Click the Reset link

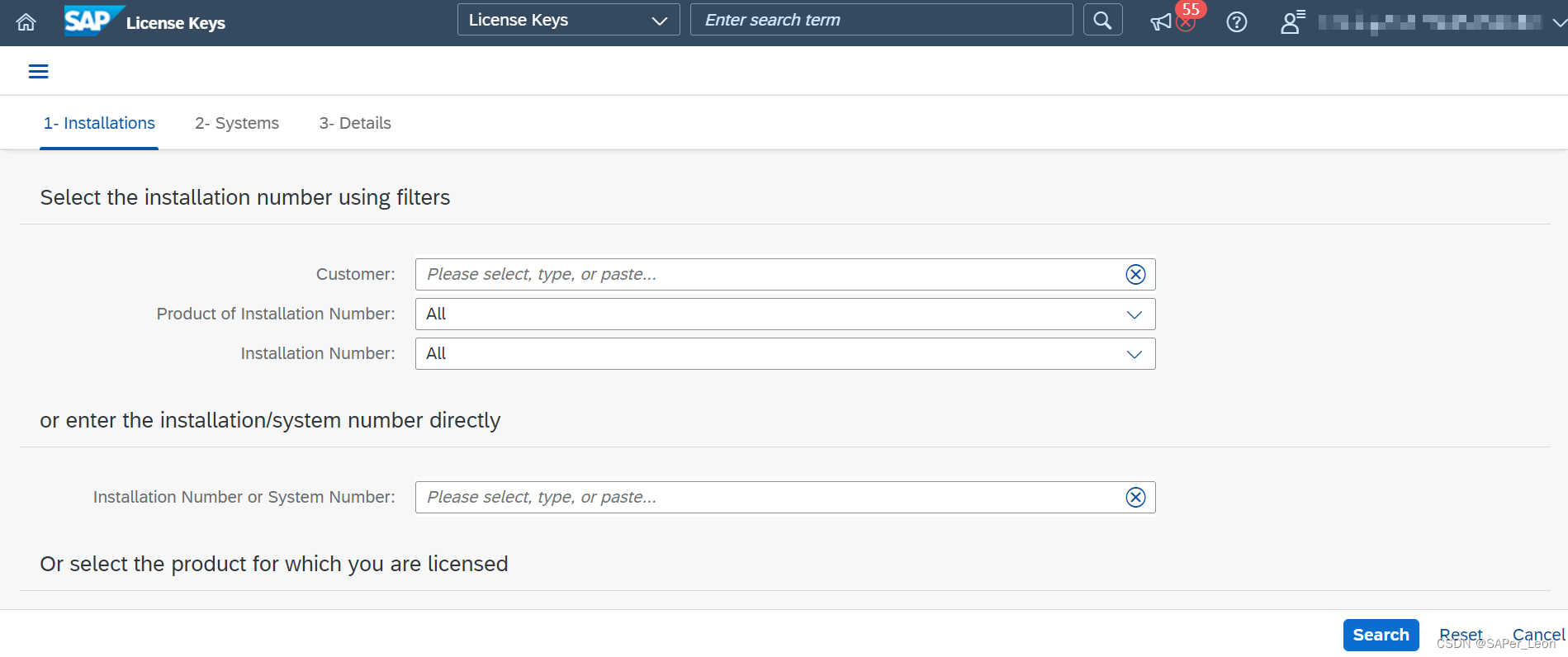pos(1461,635)
